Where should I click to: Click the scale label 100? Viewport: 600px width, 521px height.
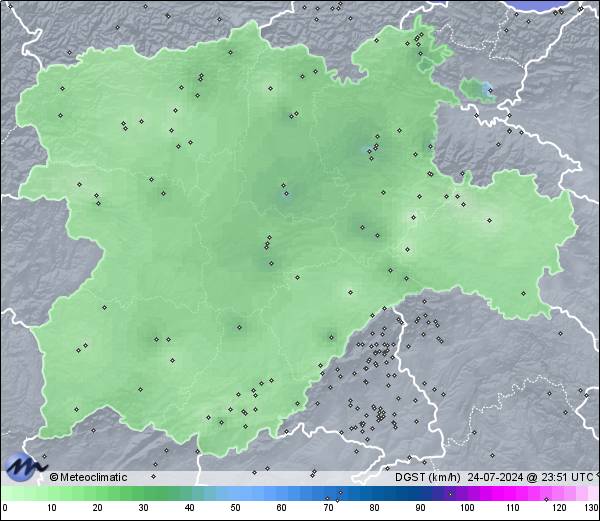click(467, 508)
